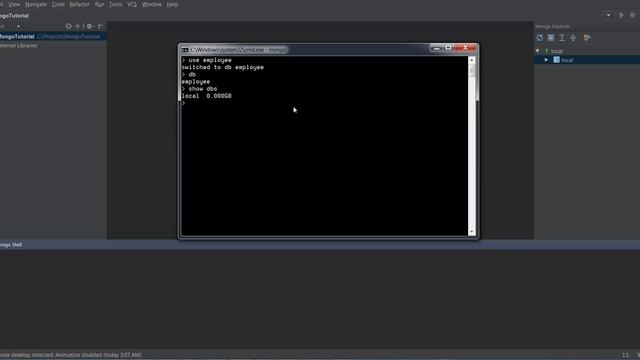Image resolution: width=640 pixels, height=360 pixels.
Task: Click the cmd window vertical scrollbar thumb
Action: (472, 71)
